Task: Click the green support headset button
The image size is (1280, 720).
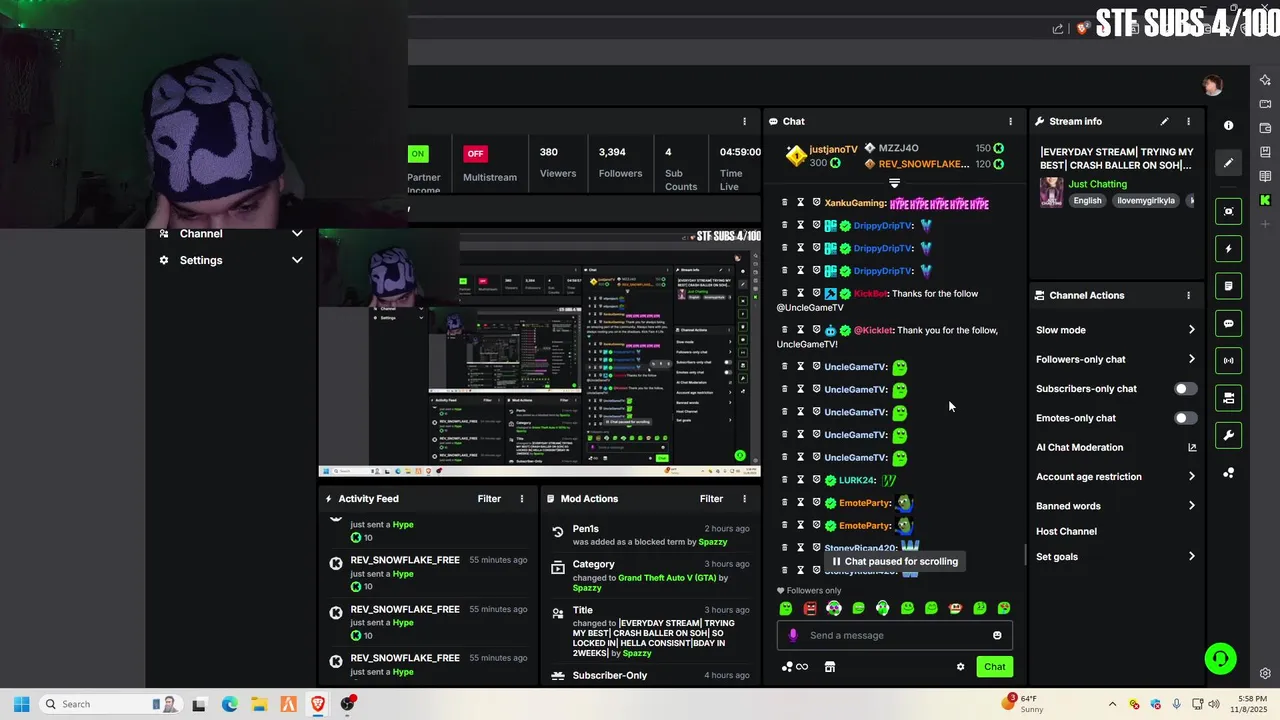Action: pos(1220,659)
